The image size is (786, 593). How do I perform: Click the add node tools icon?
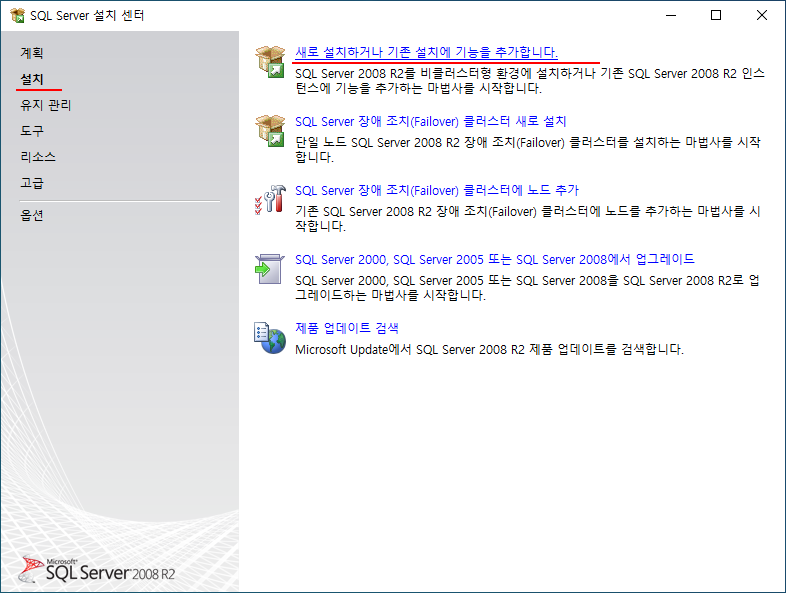coord(270,199)
